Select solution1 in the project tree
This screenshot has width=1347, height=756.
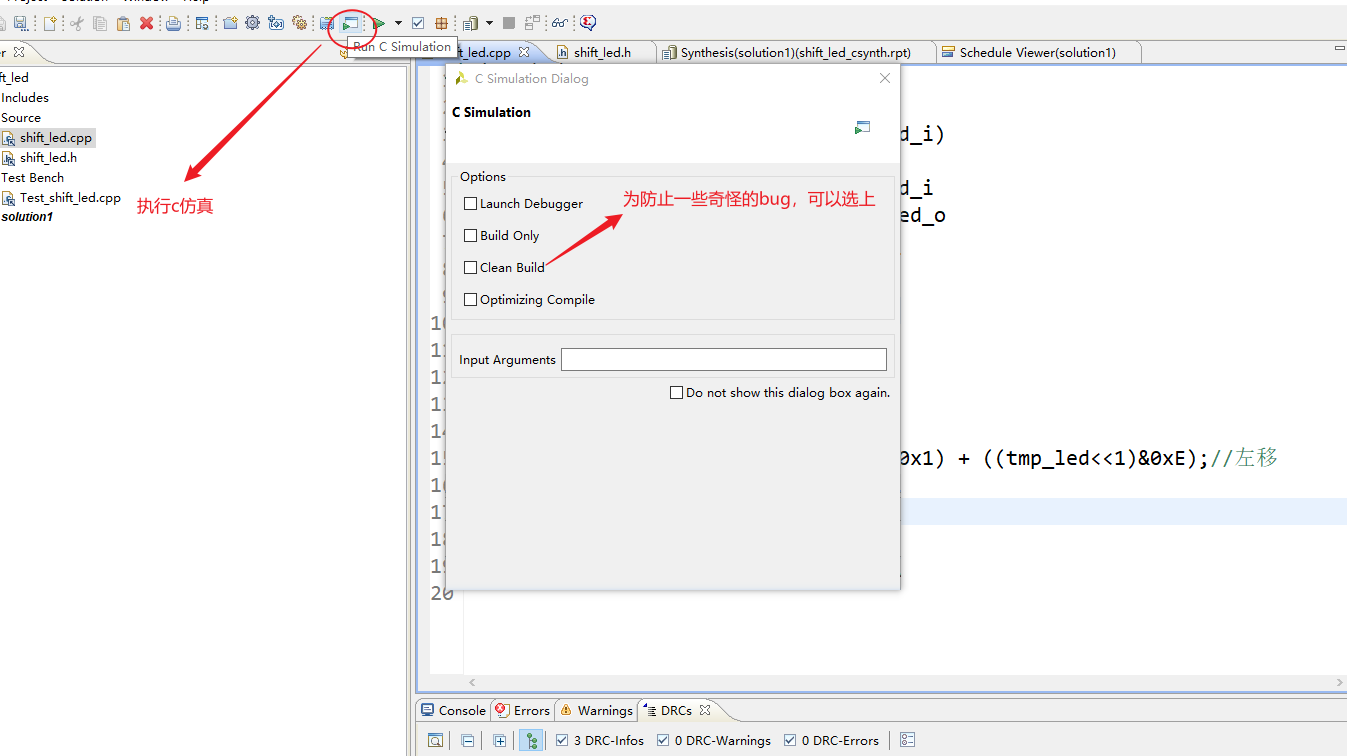pyautogui.click(x=27, y=217)
